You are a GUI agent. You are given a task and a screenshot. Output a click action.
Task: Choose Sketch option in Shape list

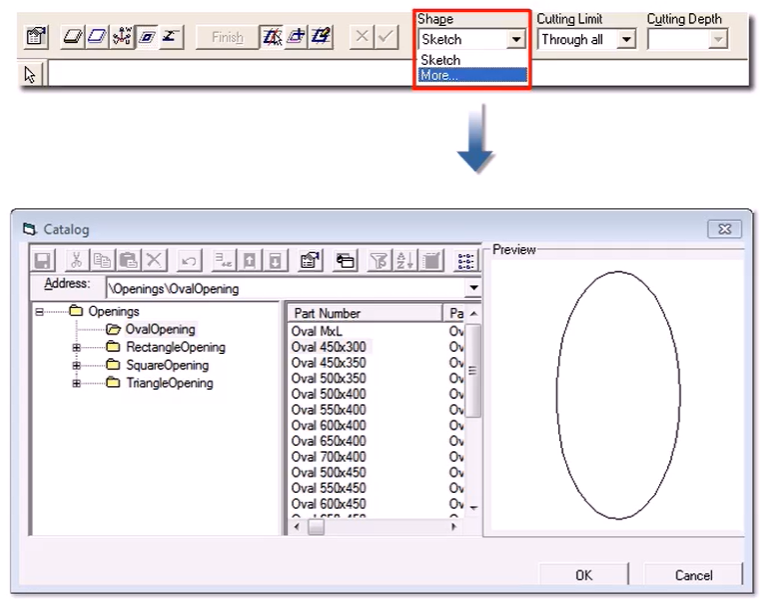pyautogui.click(x=441, y=60)
